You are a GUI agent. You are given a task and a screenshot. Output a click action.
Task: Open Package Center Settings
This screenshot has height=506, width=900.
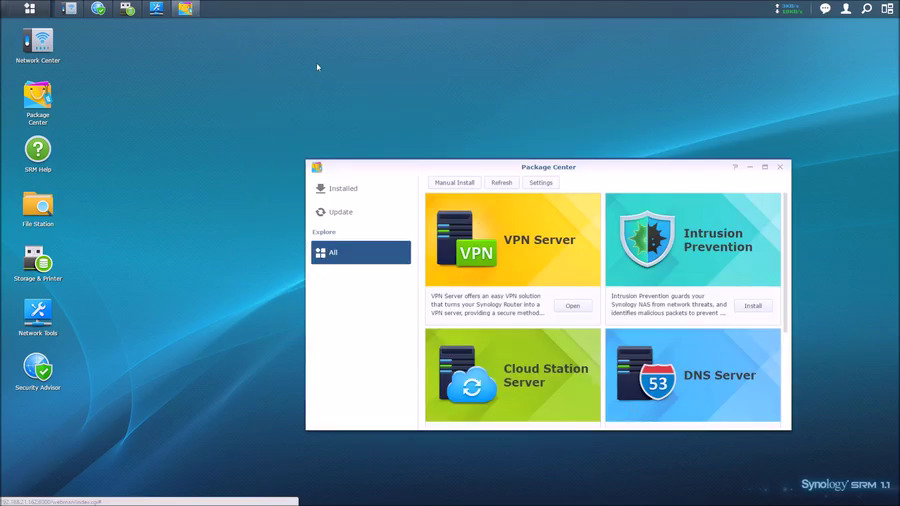(541, 183)
